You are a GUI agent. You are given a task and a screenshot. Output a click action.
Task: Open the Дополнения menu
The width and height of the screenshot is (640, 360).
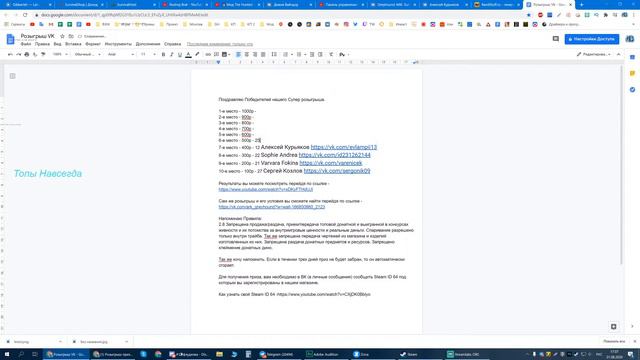(148, 44)
